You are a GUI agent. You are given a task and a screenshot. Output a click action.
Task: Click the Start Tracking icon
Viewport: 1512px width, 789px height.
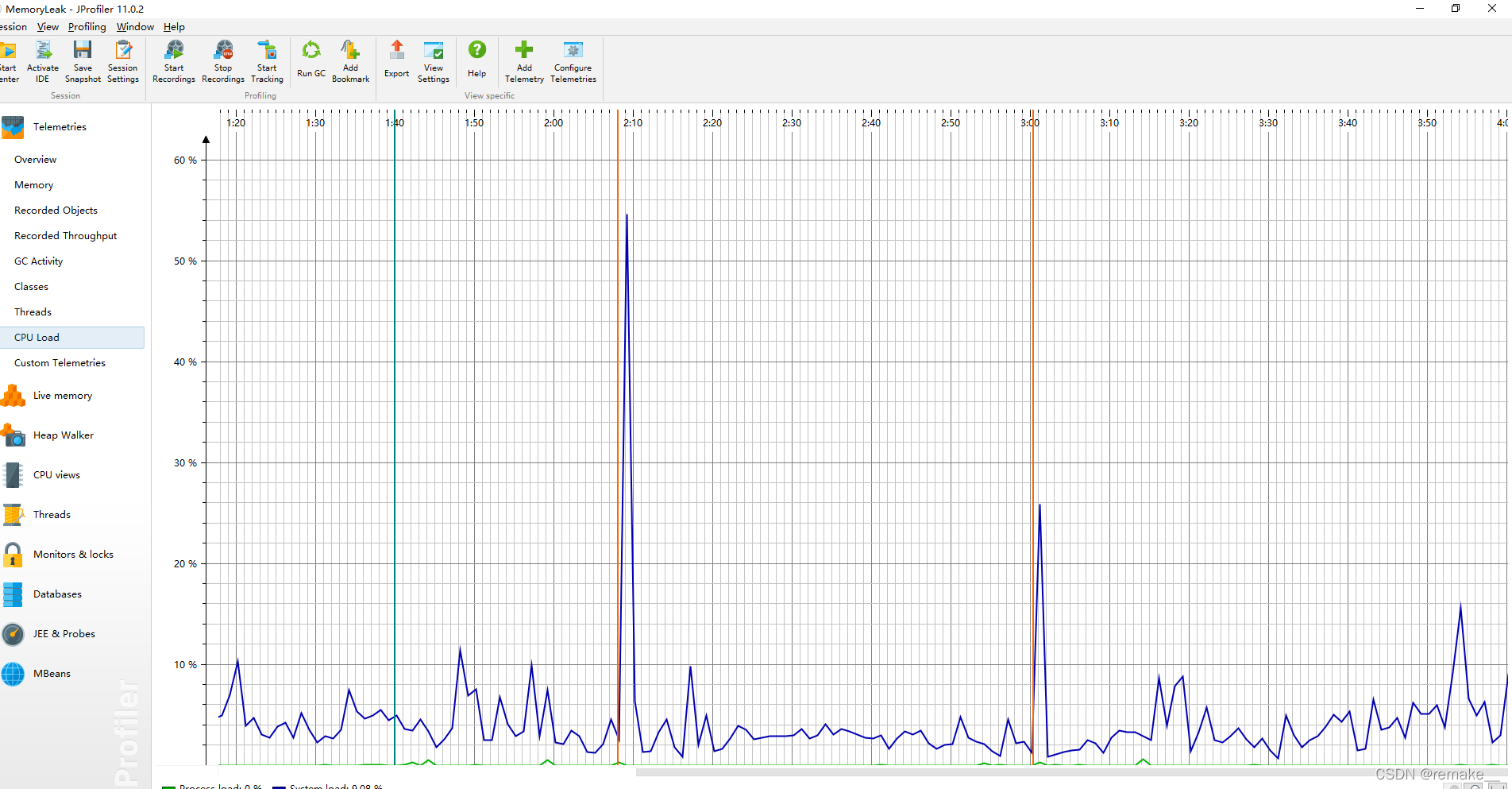tap(267, 51)
